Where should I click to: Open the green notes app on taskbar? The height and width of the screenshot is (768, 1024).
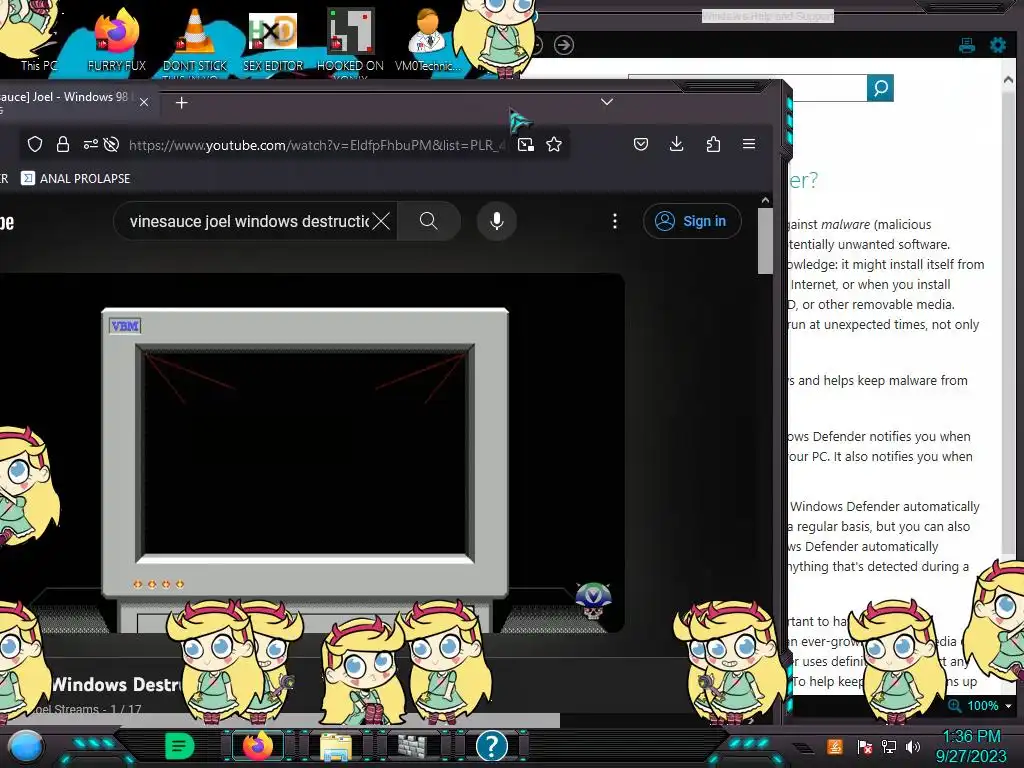coord(179,746)
